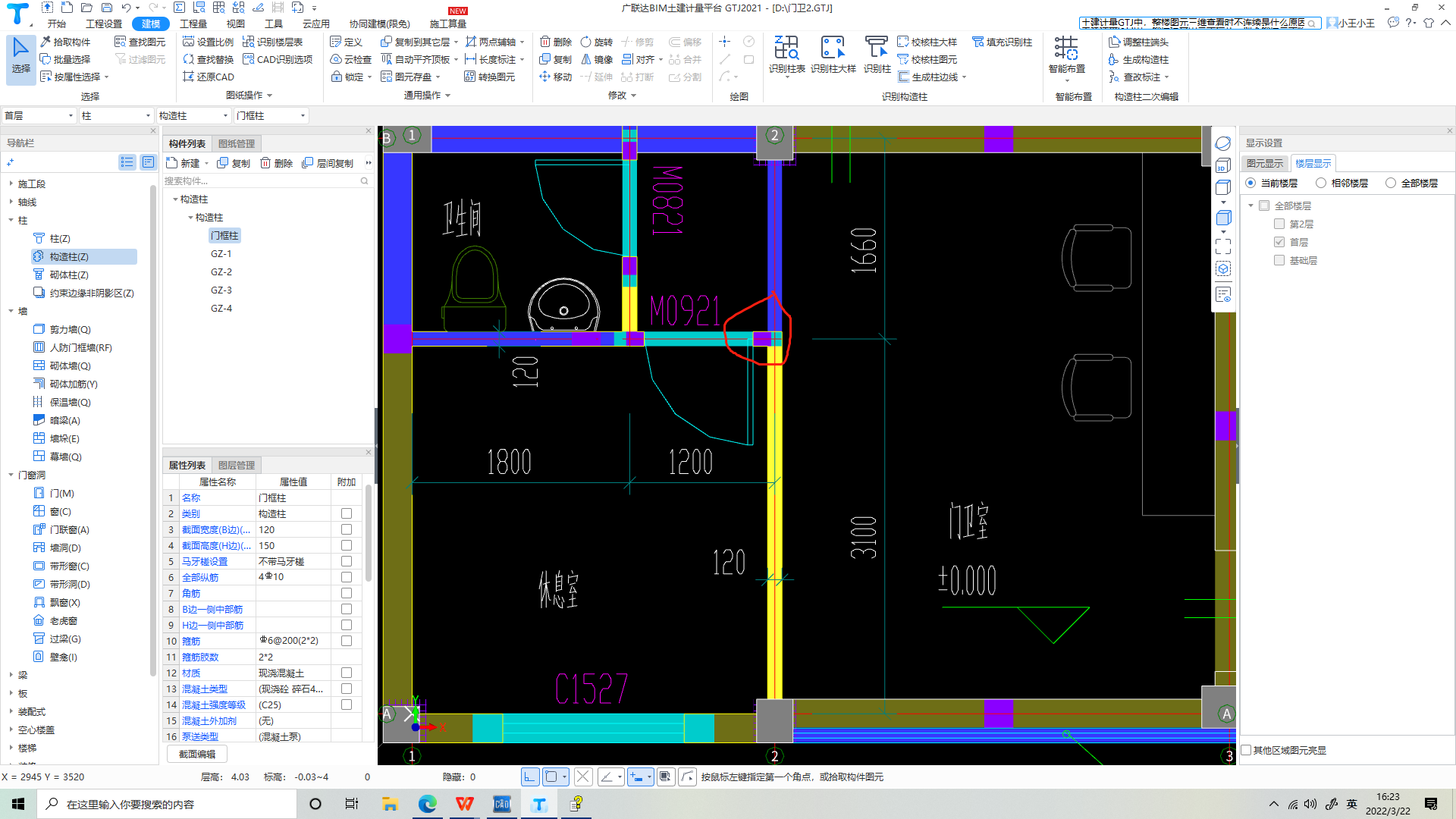Open the 柱 category dropdown
Image resolution: width=1456 pixels, height=819 pixels.
(x=116, y=115)
